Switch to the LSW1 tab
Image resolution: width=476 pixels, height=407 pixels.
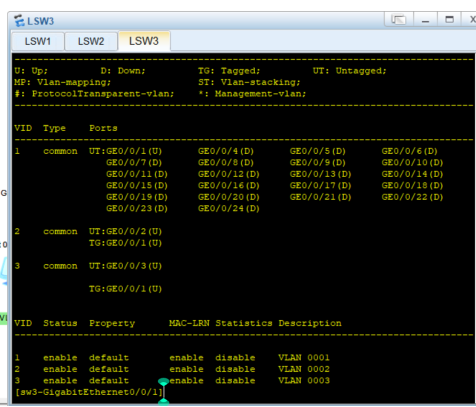[38, 41]
